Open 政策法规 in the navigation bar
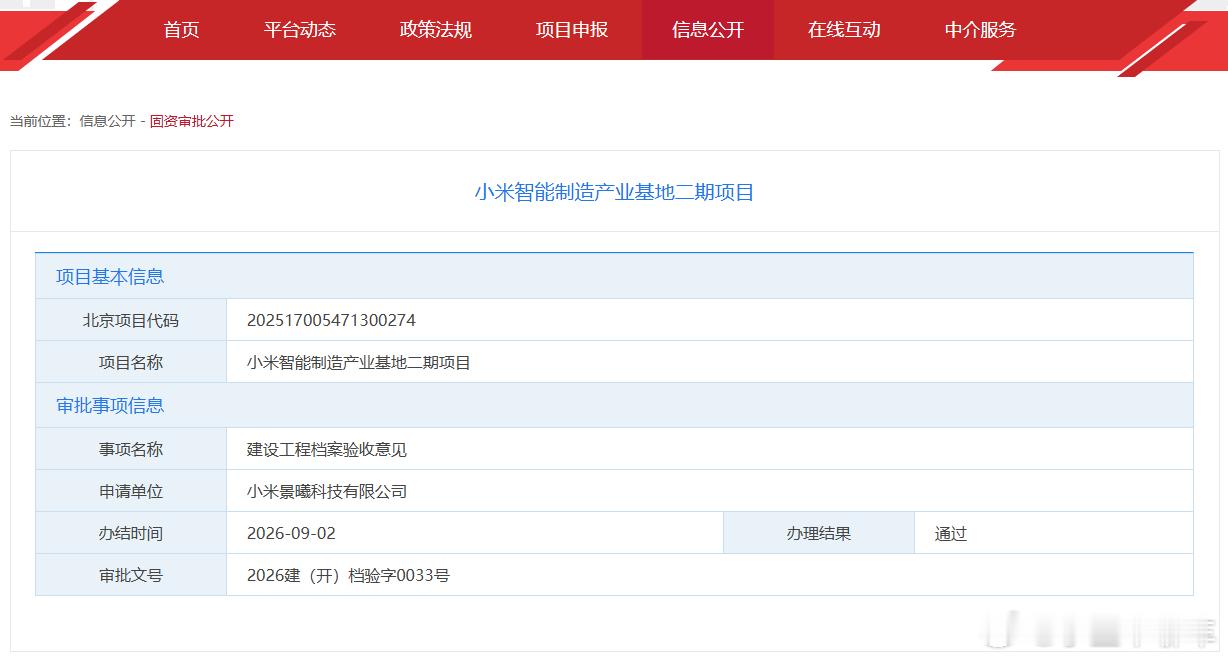The image size is (1228, 660). pyautogui.click(x=436, y=30)
